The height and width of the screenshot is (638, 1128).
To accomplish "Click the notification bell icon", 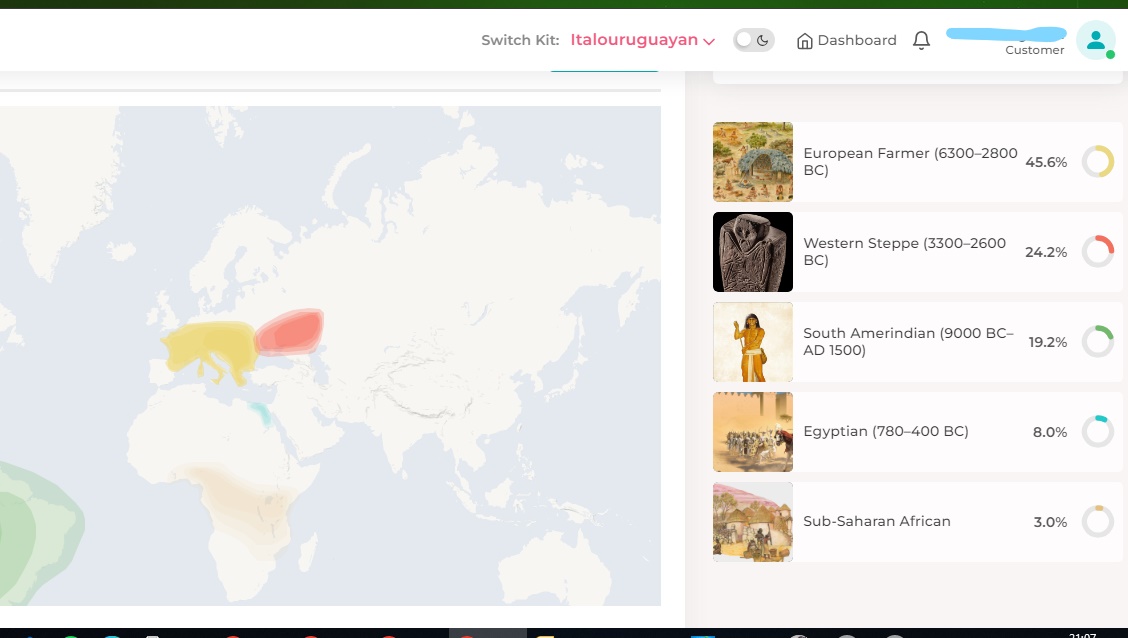I will point(922,40).
